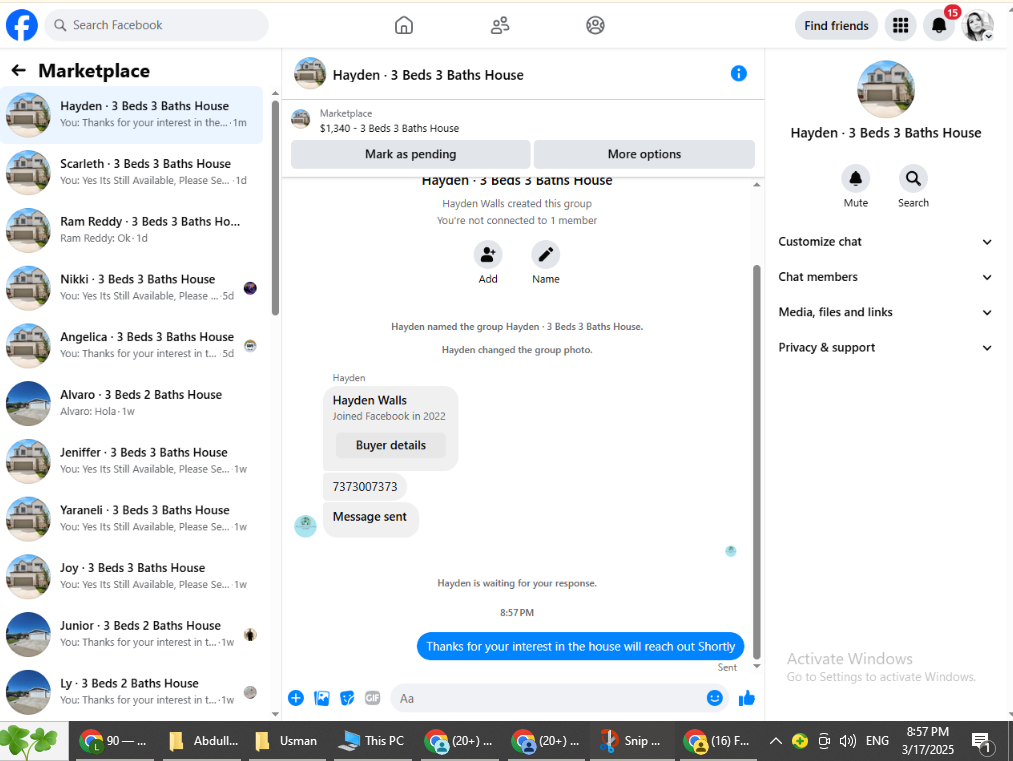Image resolution: width=1013 pixels, height=761 pixels.
Task: Add people to the group chat
Action: pos(488,255)
